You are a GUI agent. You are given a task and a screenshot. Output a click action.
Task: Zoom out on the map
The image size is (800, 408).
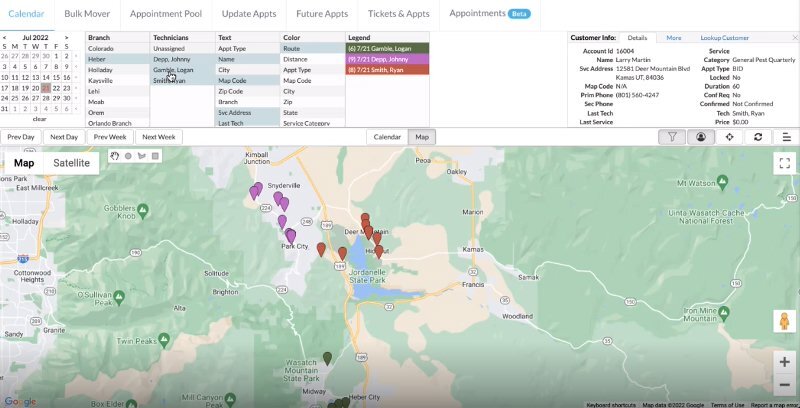point(785,385)
